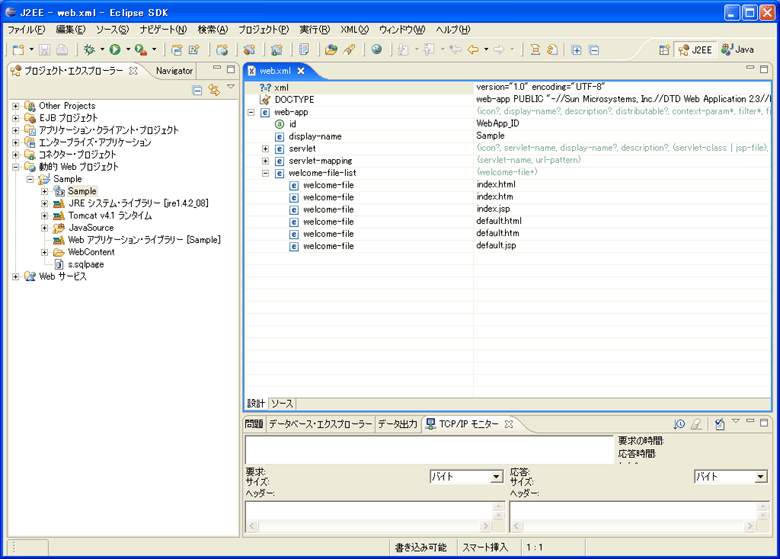Open the External Tools run icon
The image size is (780, 559).
(x=141, y=50)
